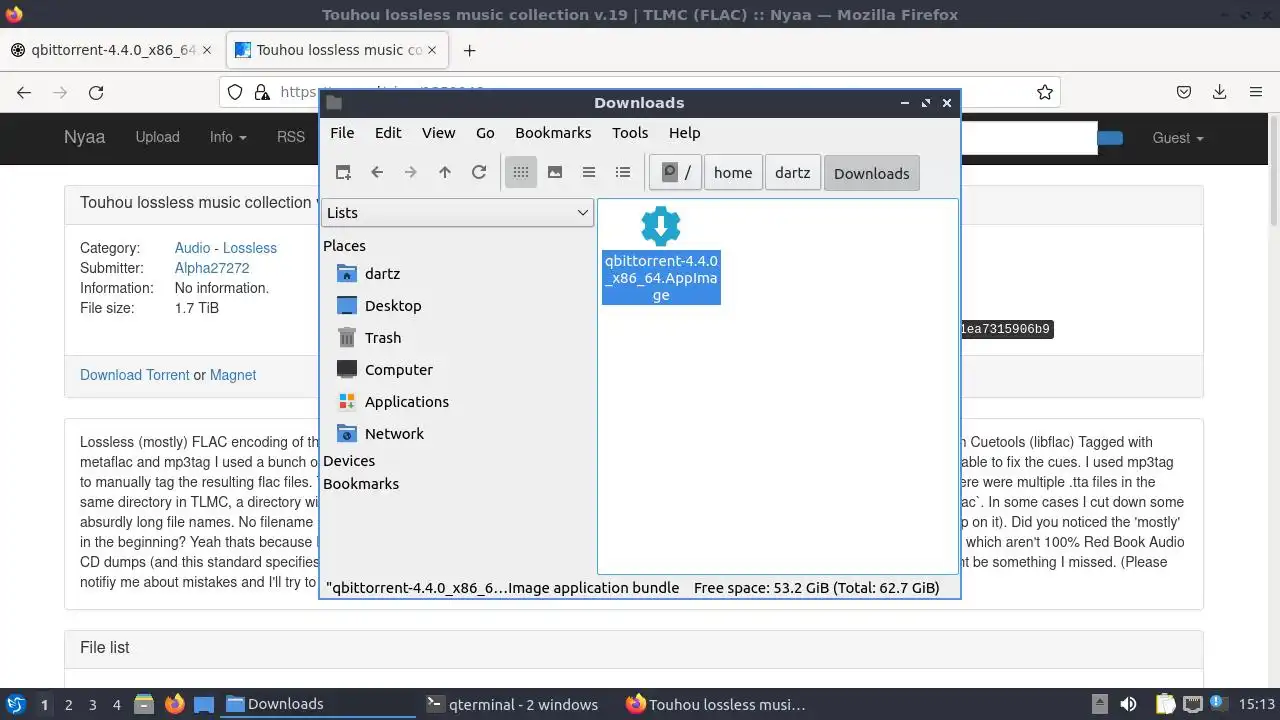Go forward in Downloads file manager
This screenshot has width=1280, height=720.
[x=411, y=172]
